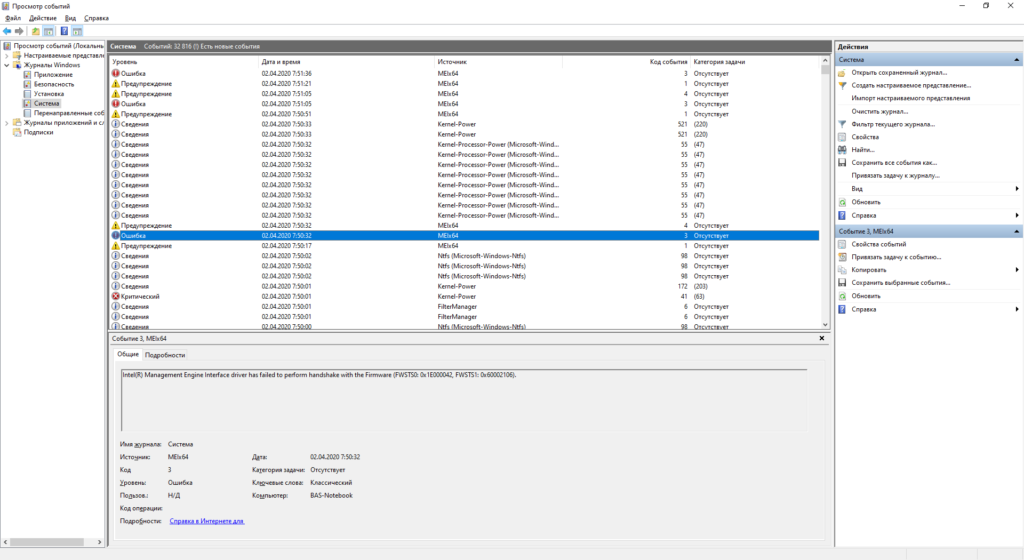Screen dimensions: 1024x560
Task: Click the red Критический event icon
Action: click(x=116, y=296)
